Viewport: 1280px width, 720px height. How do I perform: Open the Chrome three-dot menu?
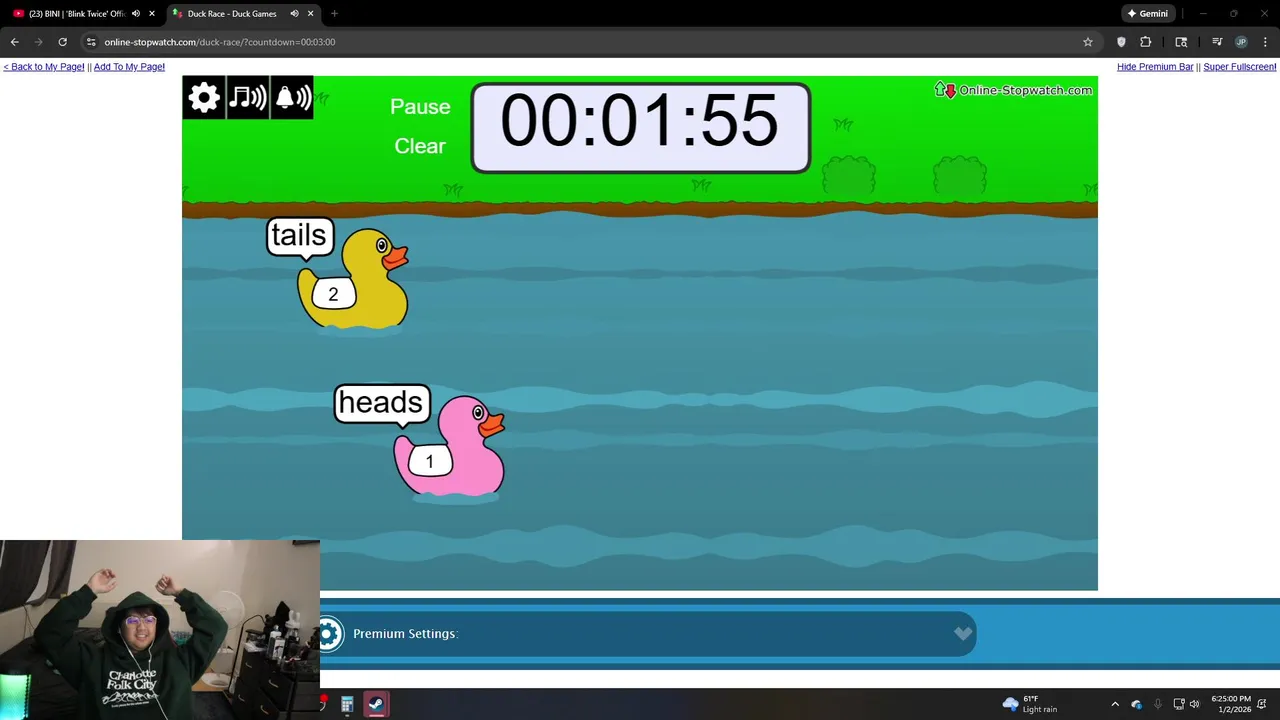tap(1266, 42)
